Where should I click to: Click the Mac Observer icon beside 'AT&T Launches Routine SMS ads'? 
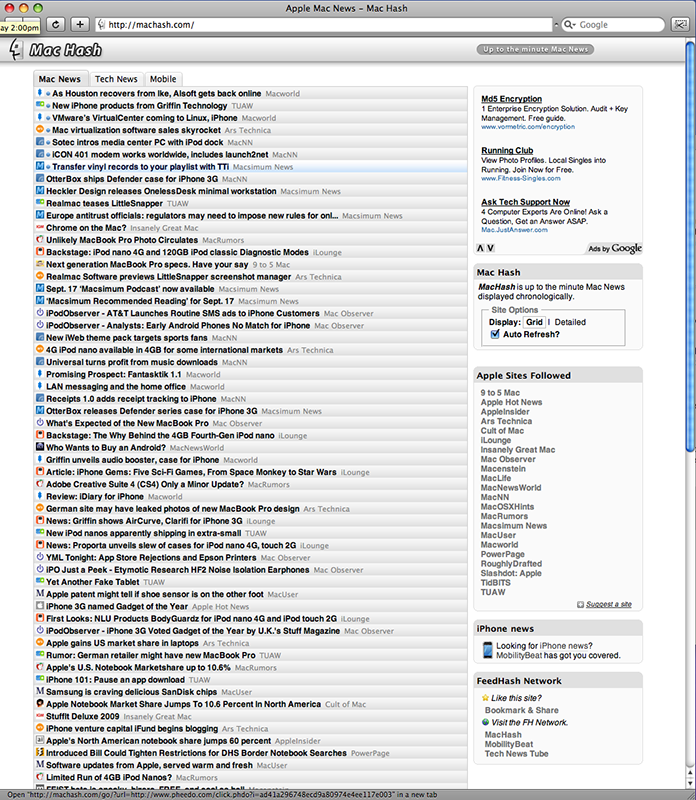(x=39, y=313)
